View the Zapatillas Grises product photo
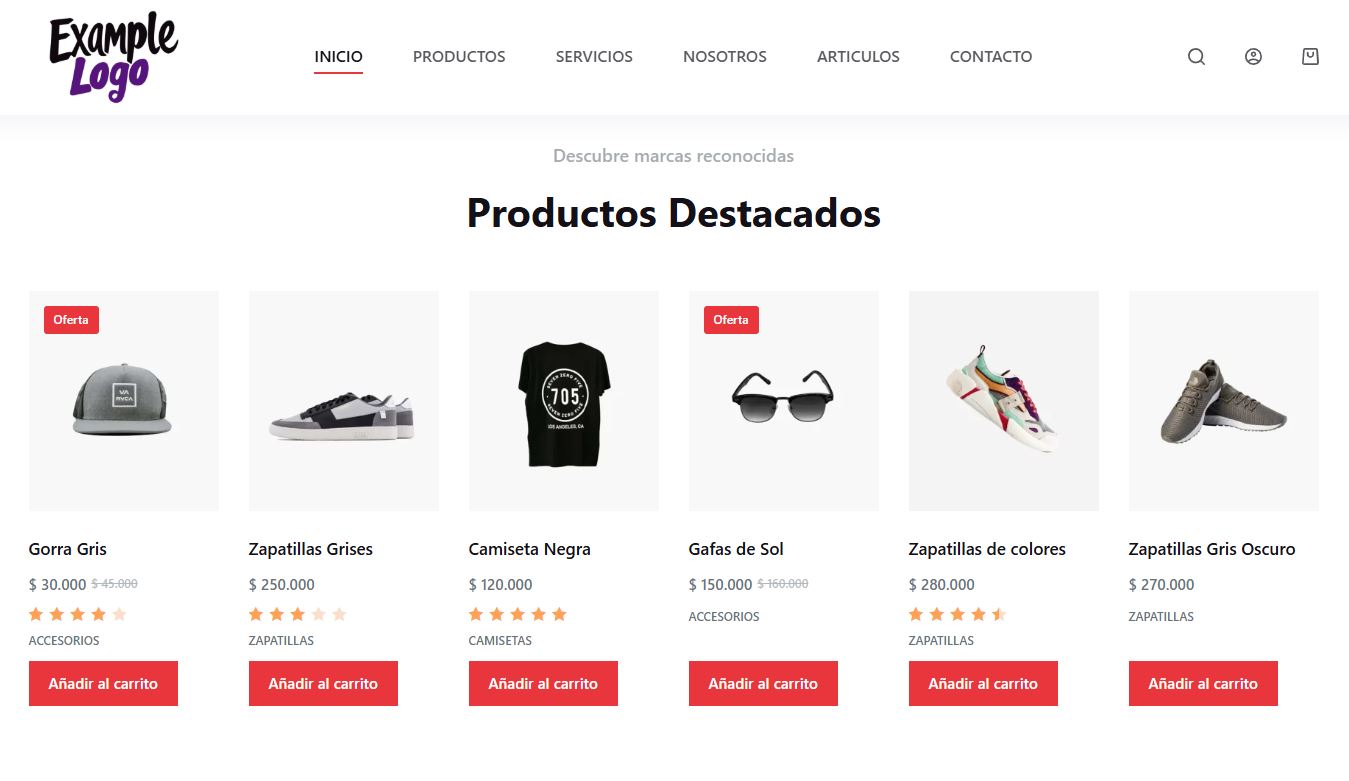The width and height of the screenshot is (1349, 781). (x=344, y=401)
